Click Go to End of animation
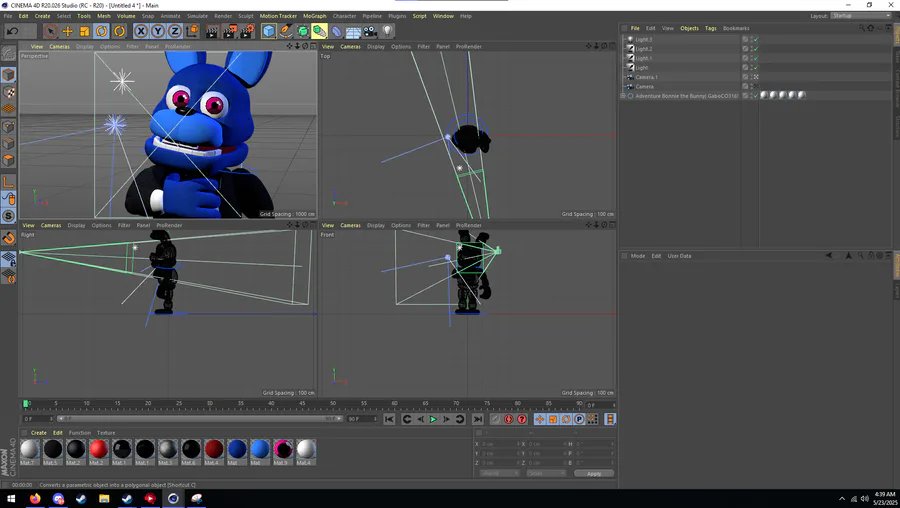The image size is (900, 508). pos(478,420)
